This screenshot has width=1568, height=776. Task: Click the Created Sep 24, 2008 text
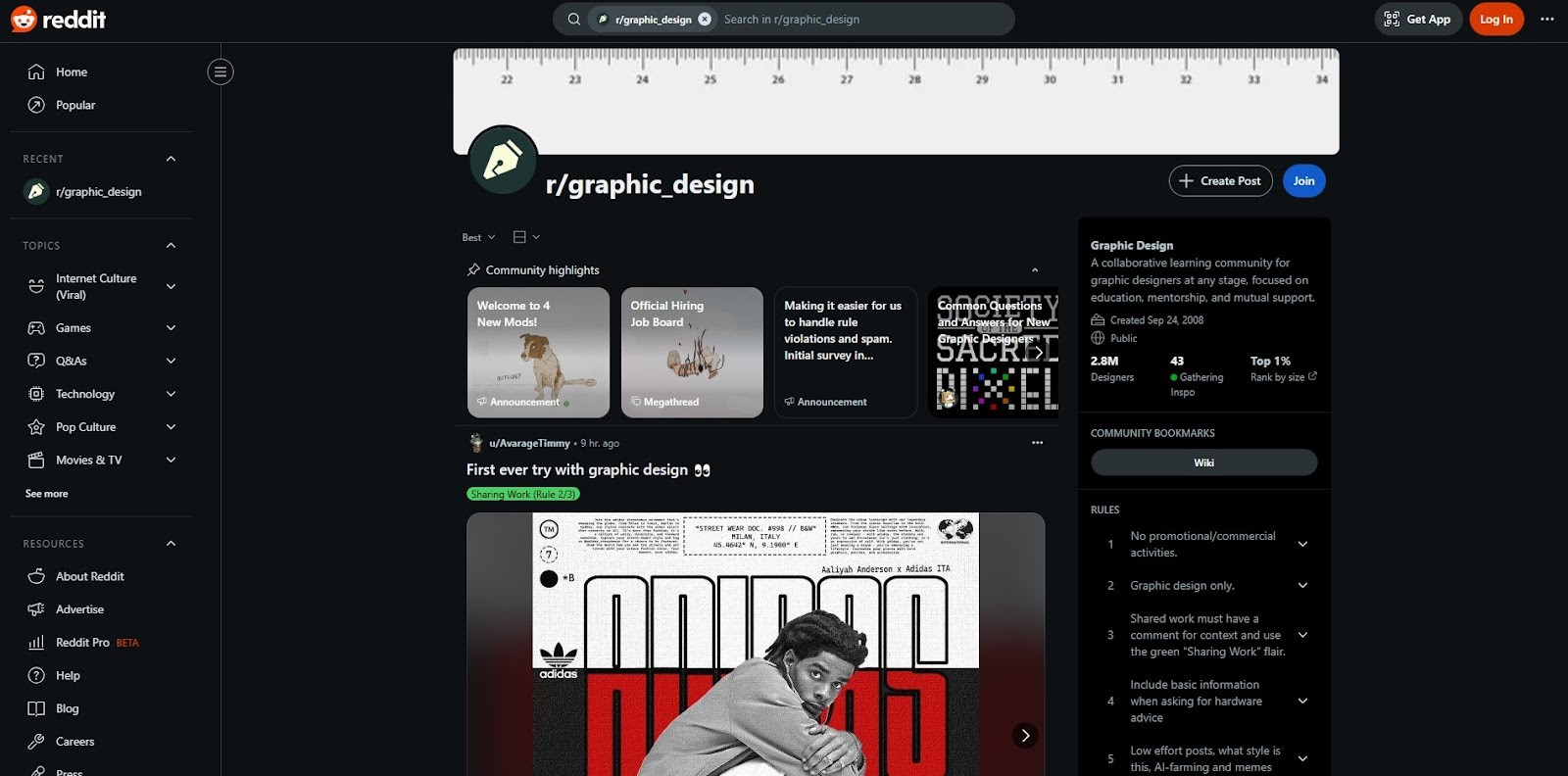click(1156, 320)
